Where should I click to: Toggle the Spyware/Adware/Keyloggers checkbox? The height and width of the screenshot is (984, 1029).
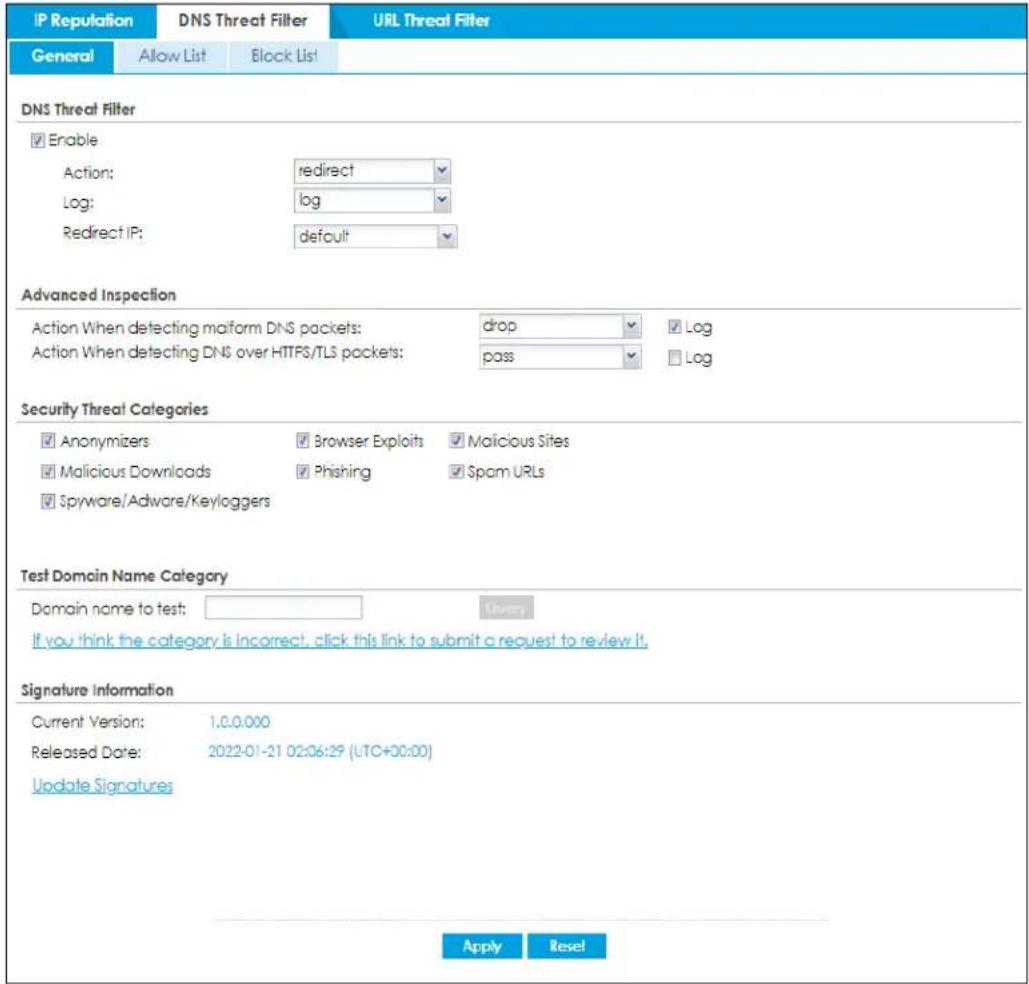48,502
